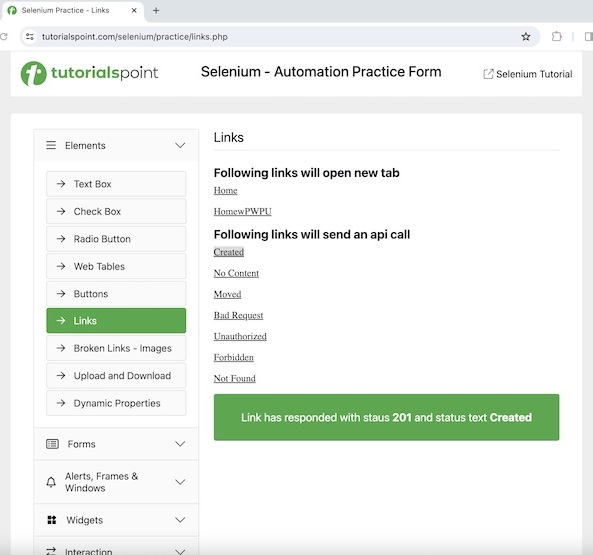Click the Not Found link
This screenshot has width=593, height=555.
point(234,378)
